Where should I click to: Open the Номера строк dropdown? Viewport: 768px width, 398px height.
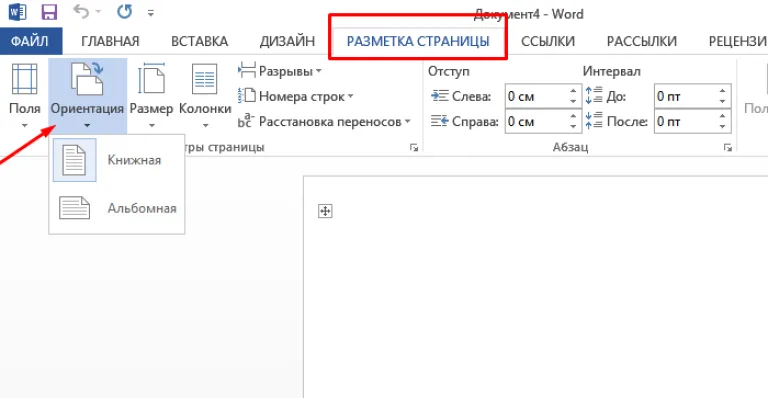296,96
